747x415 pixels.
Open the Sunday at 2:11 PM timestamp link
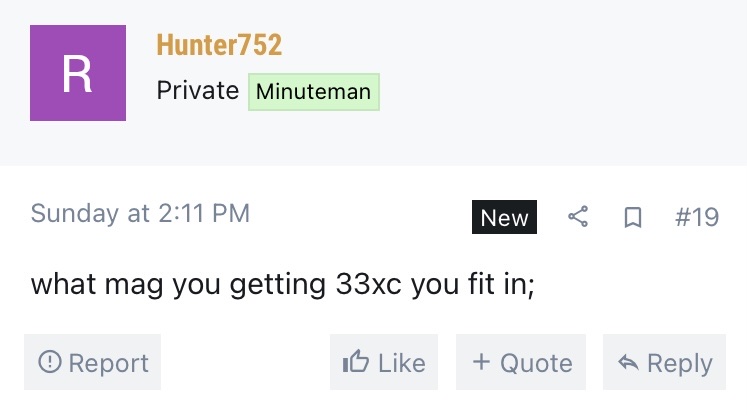[140, 213]
